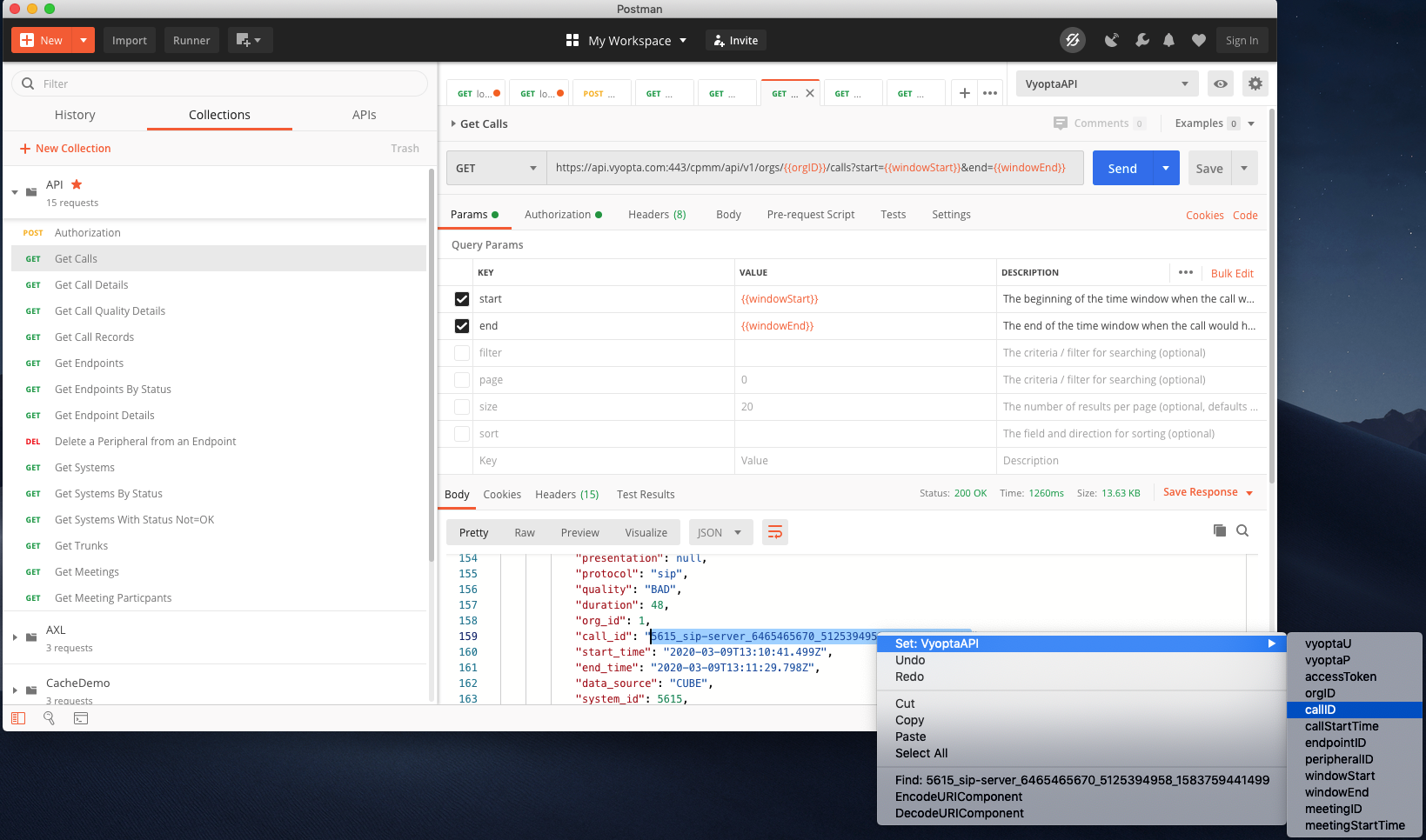Search within the response body

point(1242,530)
